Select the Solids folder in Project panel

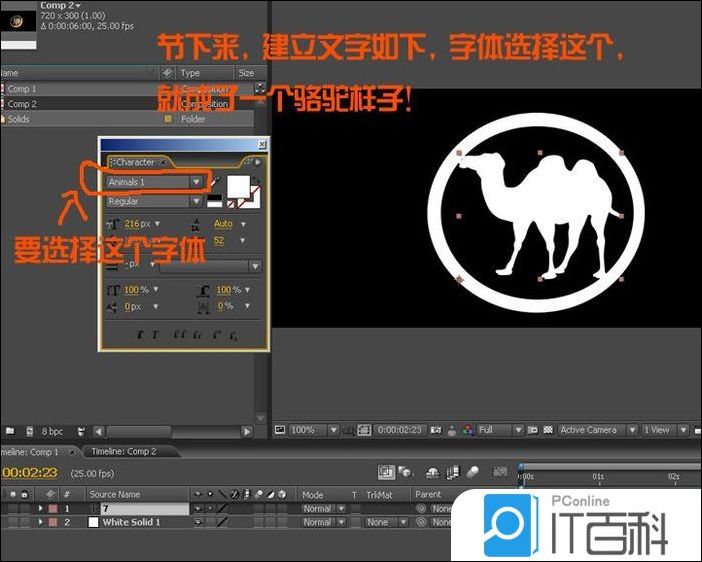click(x=18, y=119)
